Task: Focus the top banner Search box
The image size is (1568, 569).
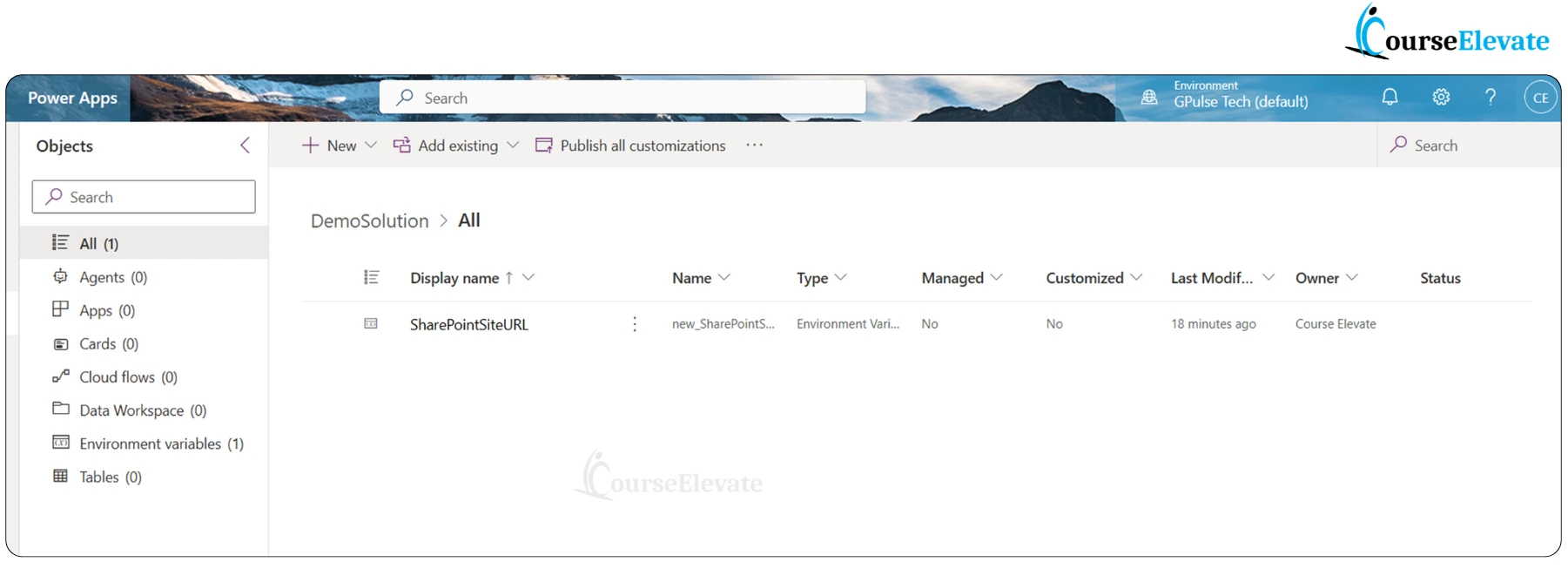Action: coord(622,98)
